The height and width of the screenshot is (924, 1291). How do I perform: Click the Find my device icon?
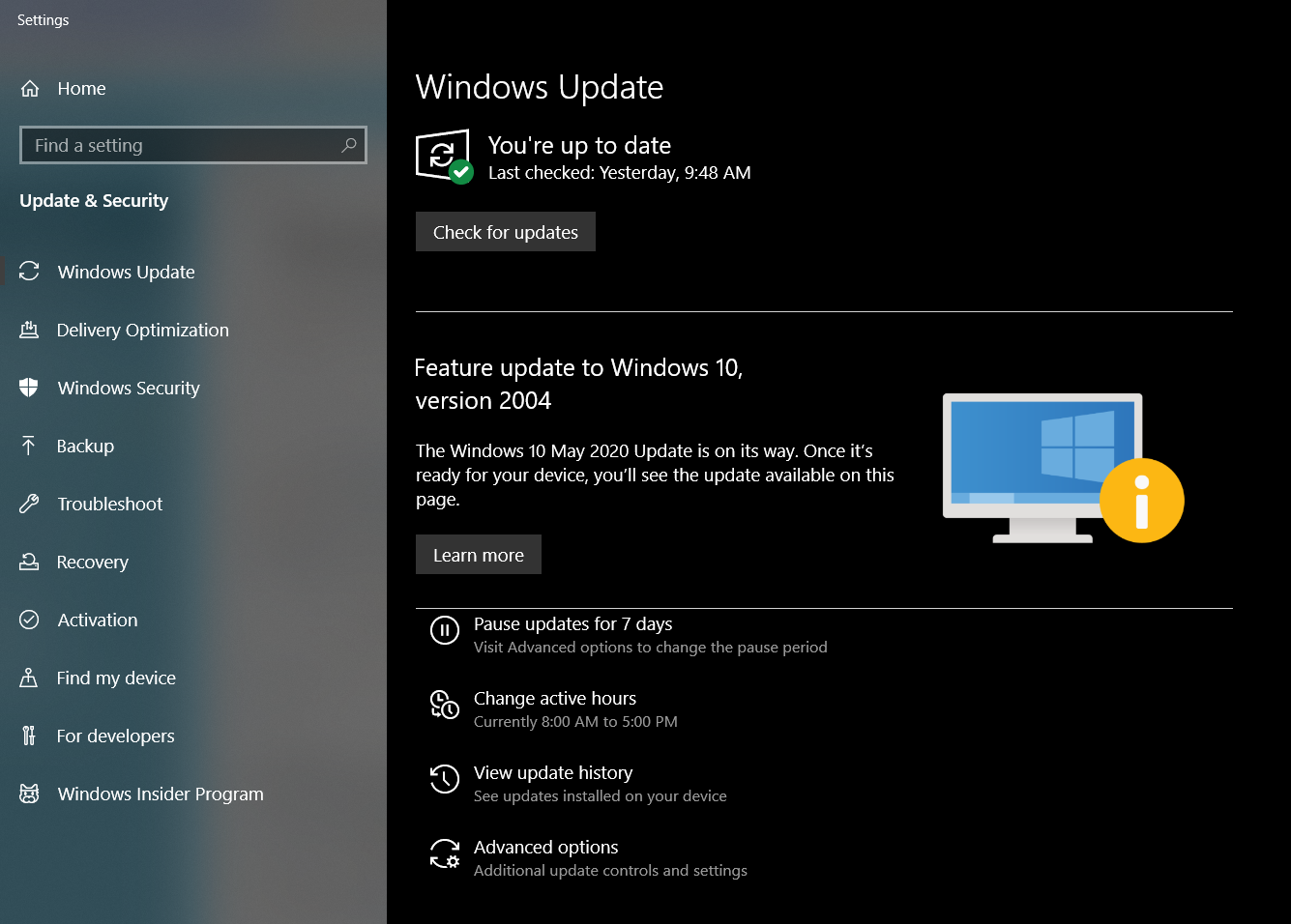click(x=29, y=678)
